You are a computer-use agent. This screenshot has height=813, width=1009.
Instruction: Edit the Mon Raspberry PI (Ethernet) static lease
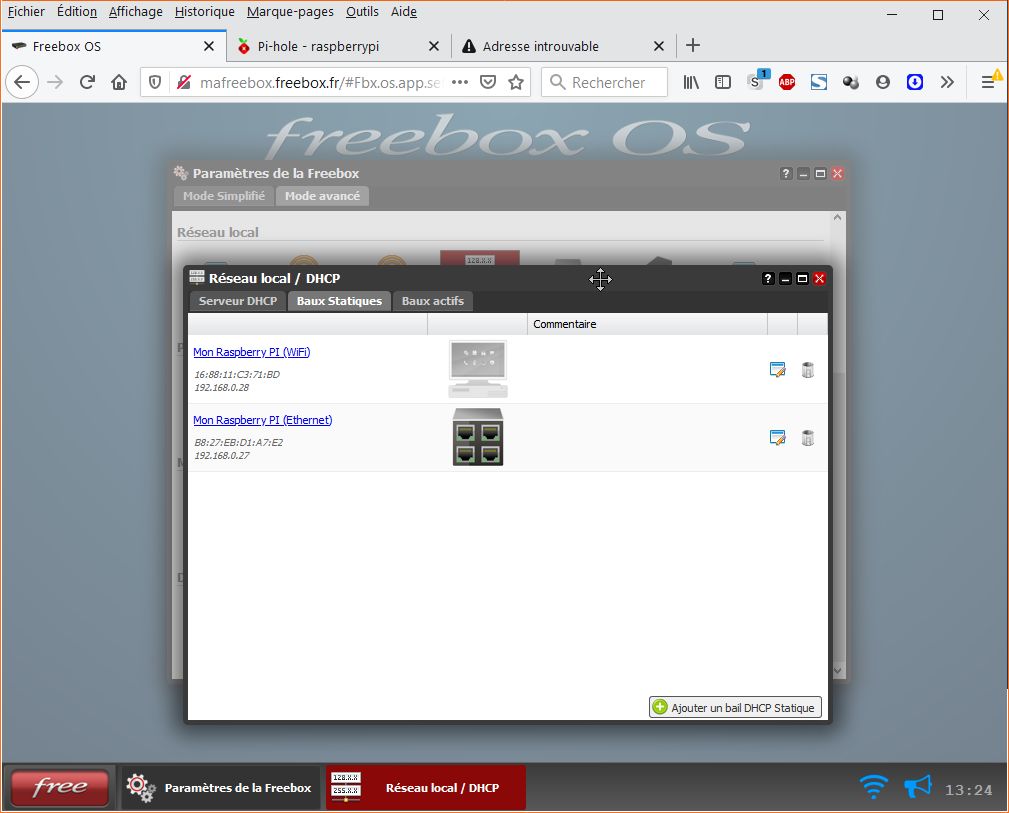tap(777, 438)
